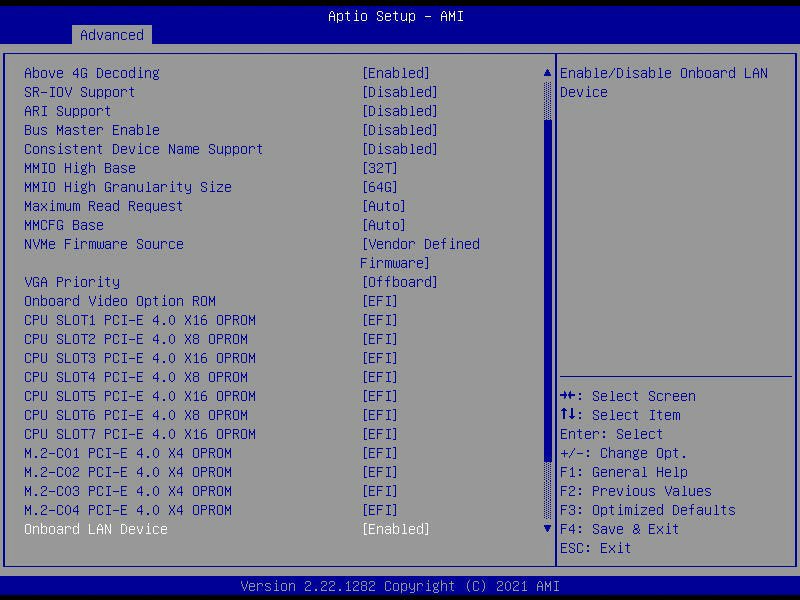The height and width of the screenshot is (600, 800).
Task: Toggle Bus Master Enable [Disabled] value
Action: click(x=399, y=130)
